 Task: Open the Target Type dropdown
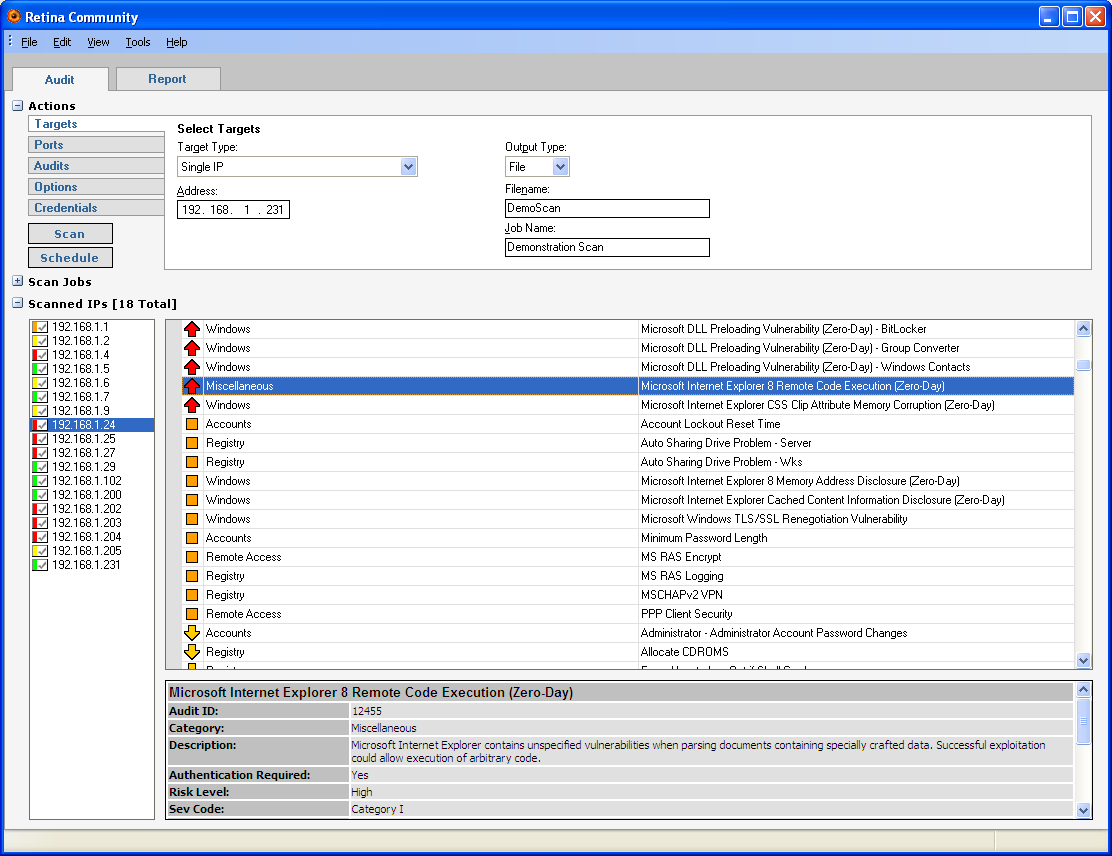(408, 167)
